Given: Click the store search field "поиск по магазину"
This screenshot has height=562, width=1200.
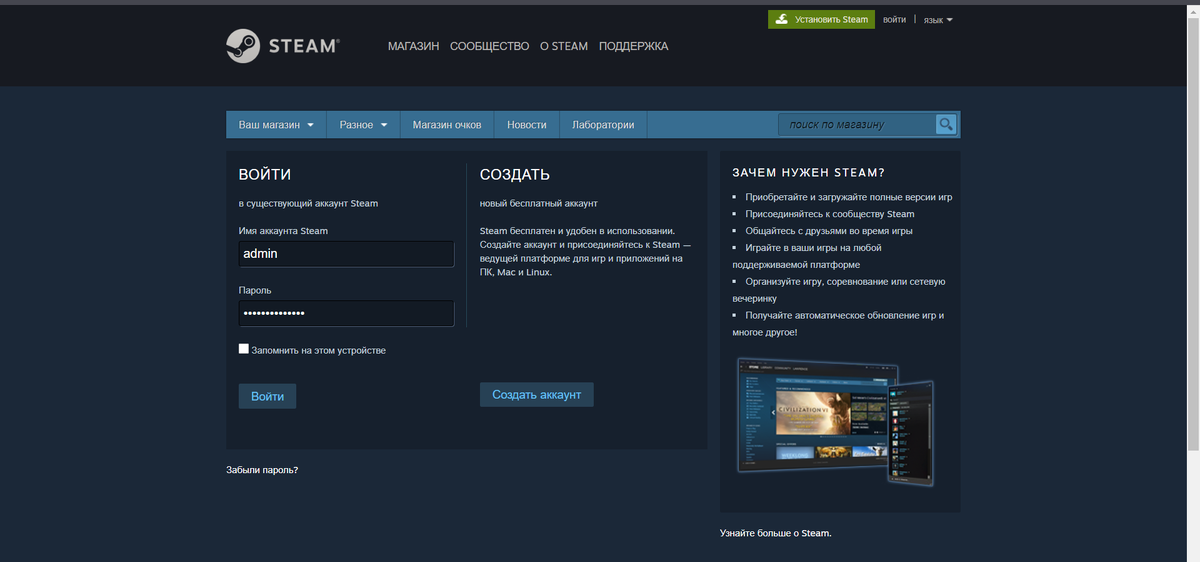Looking at the screenshot, I should click(857, 125).
